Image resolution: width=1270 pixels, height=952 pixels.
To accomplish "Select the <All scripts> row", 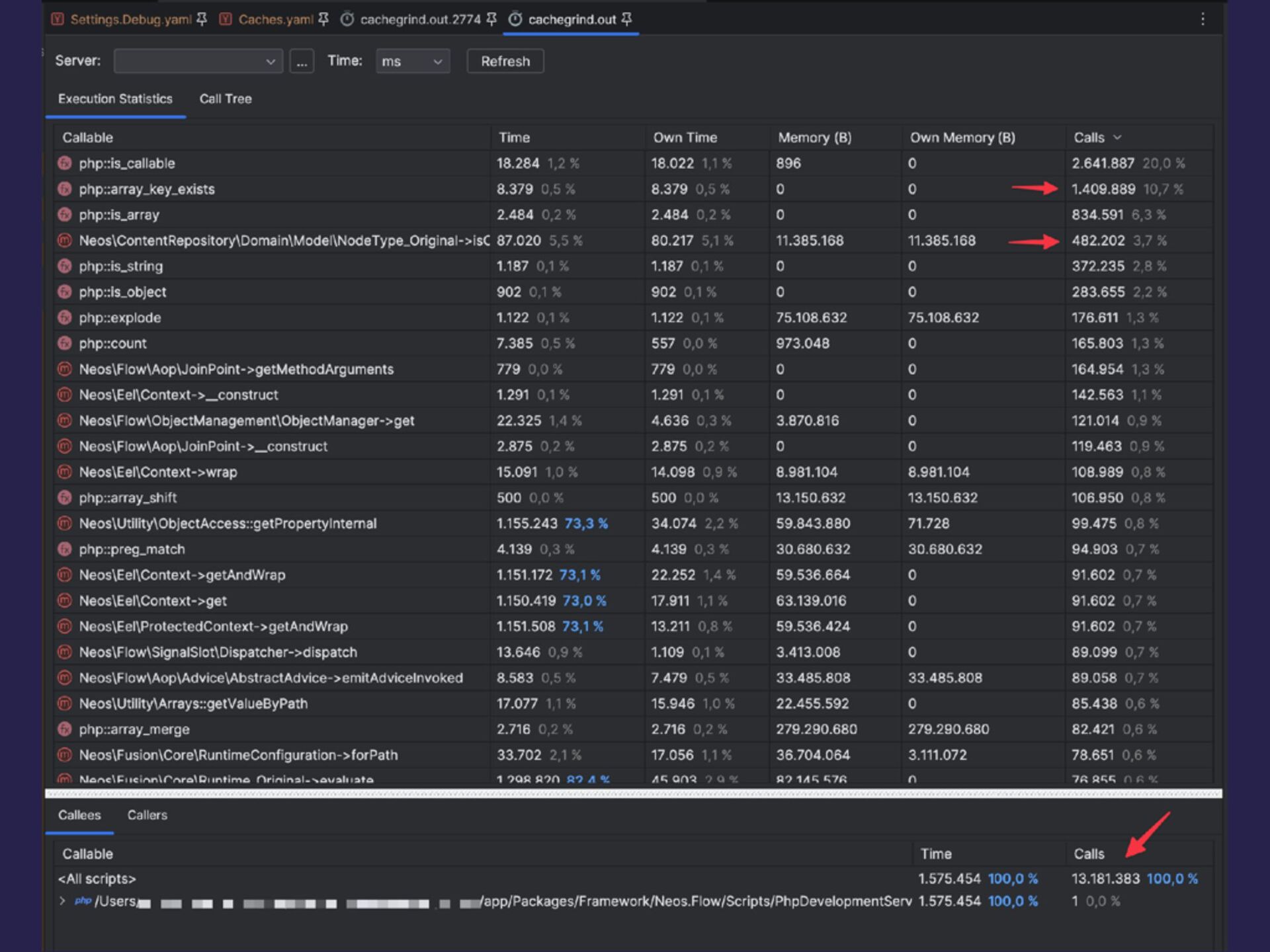I will coord(634,879).
